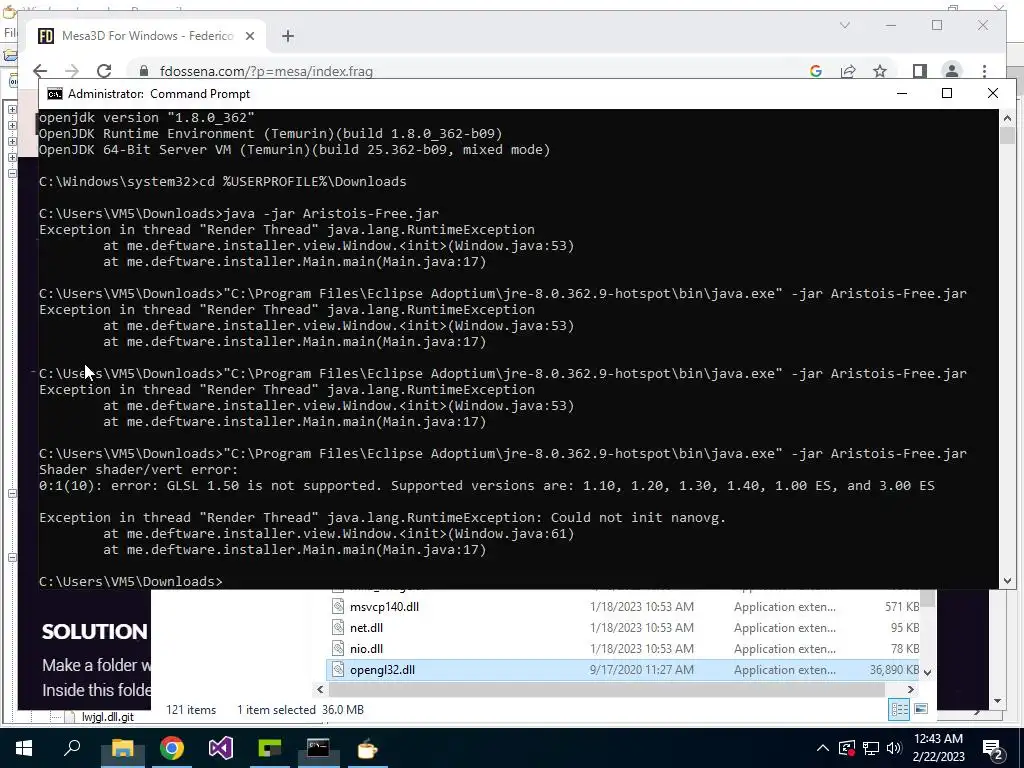
Task: Open the notification center icon
Action: click(993, 748)
